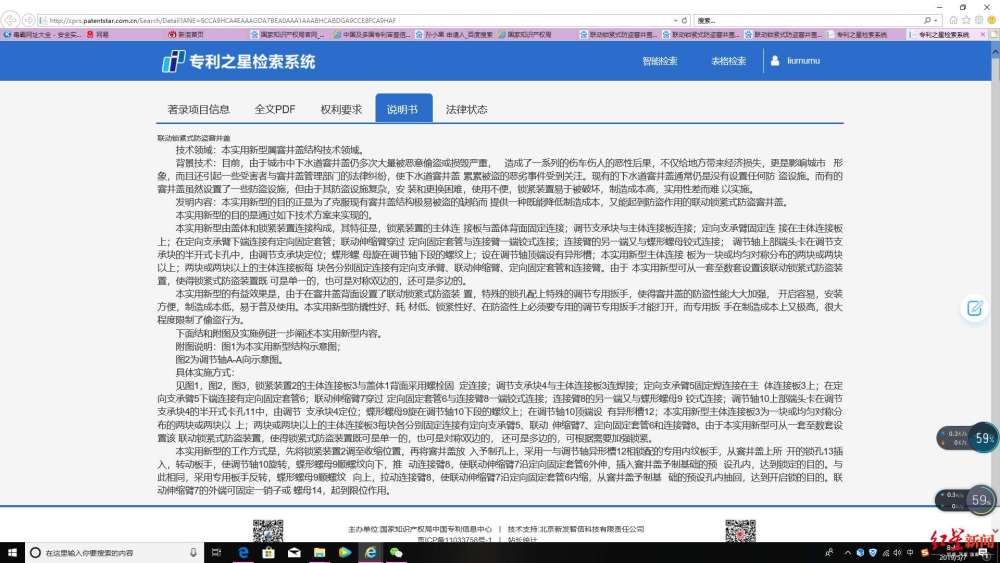
Task: Switch to Internet Explorer on taskbar
Action: (371, 552)
